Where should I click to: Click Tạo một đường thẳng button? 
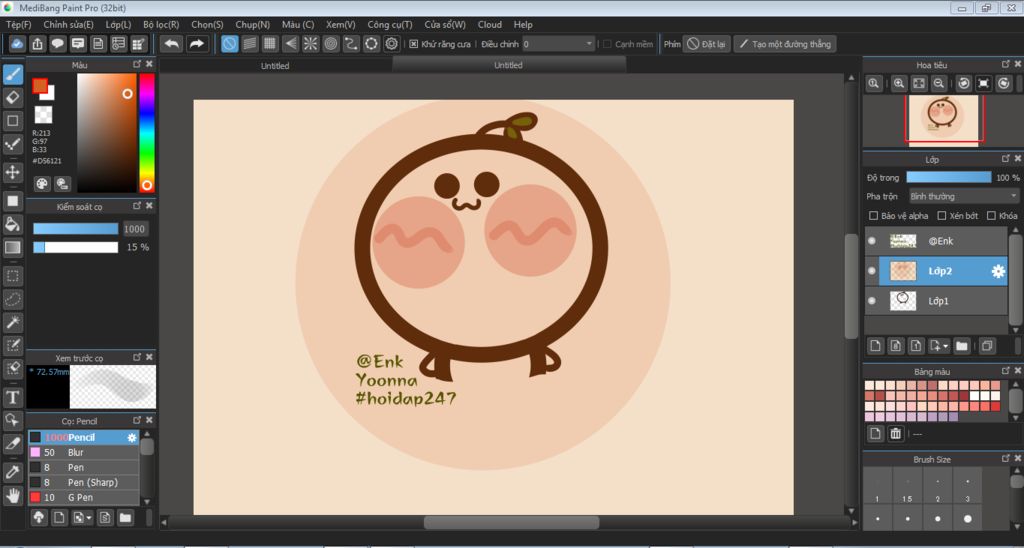tap(784, 44)
